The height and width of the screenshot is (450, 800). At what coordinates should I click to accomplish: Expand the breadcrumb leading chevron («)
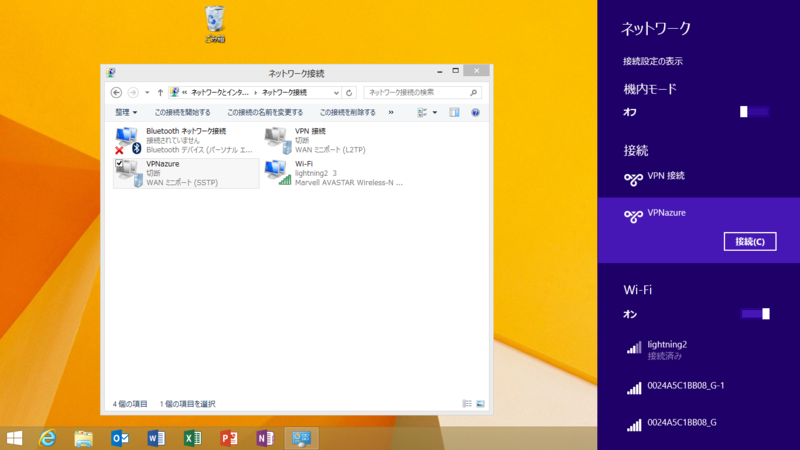pyautogui.click(x=185, y=92)
